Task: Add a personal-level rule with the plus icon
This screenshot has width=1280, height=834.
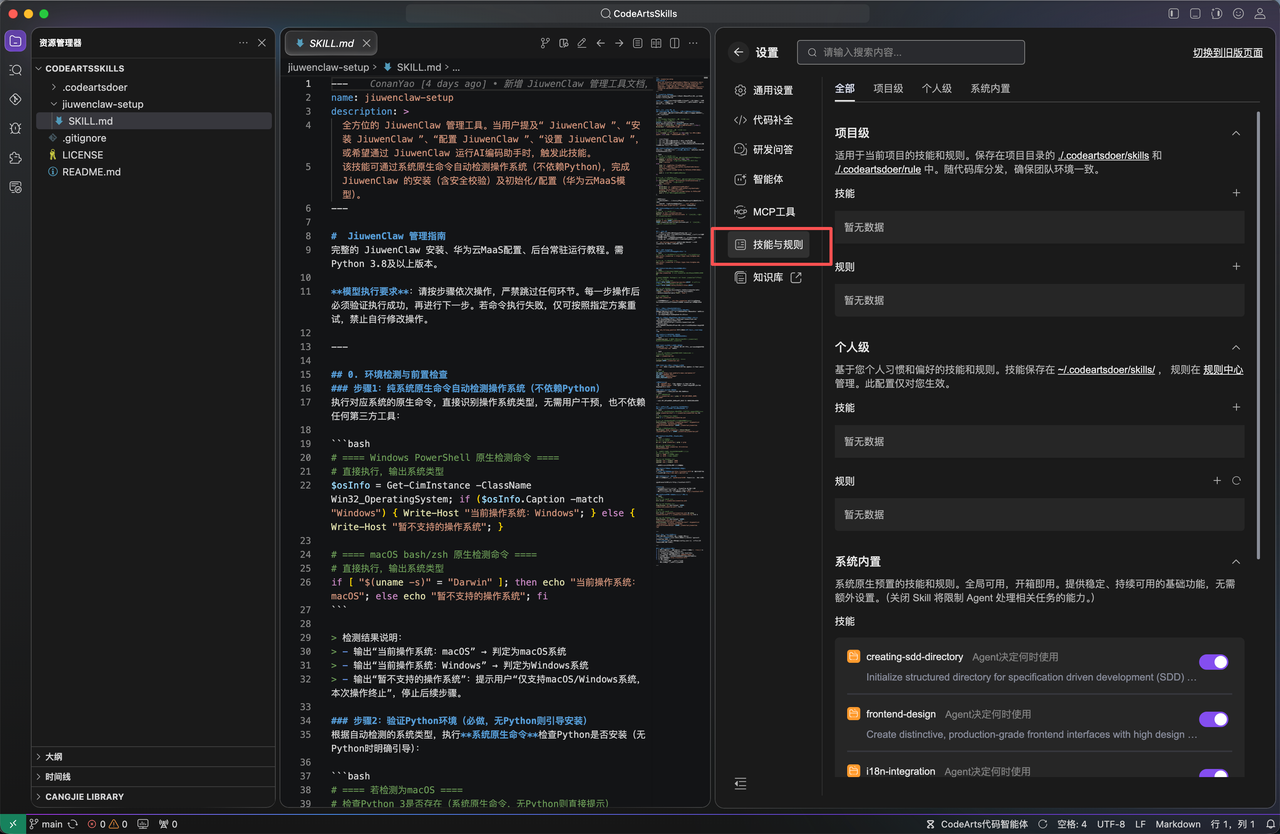Action: coord(1217,481)
